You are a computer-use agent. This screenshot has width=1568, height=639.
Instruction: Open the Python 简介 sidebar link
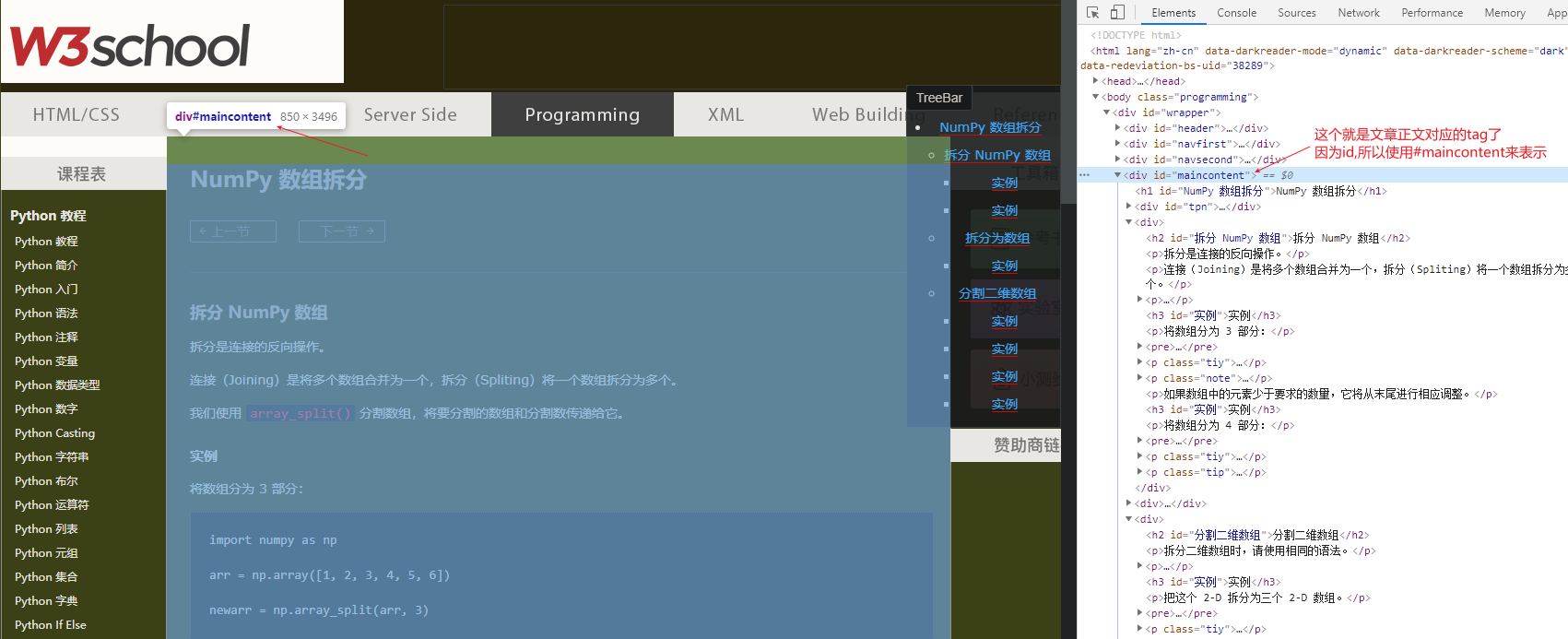46,266
